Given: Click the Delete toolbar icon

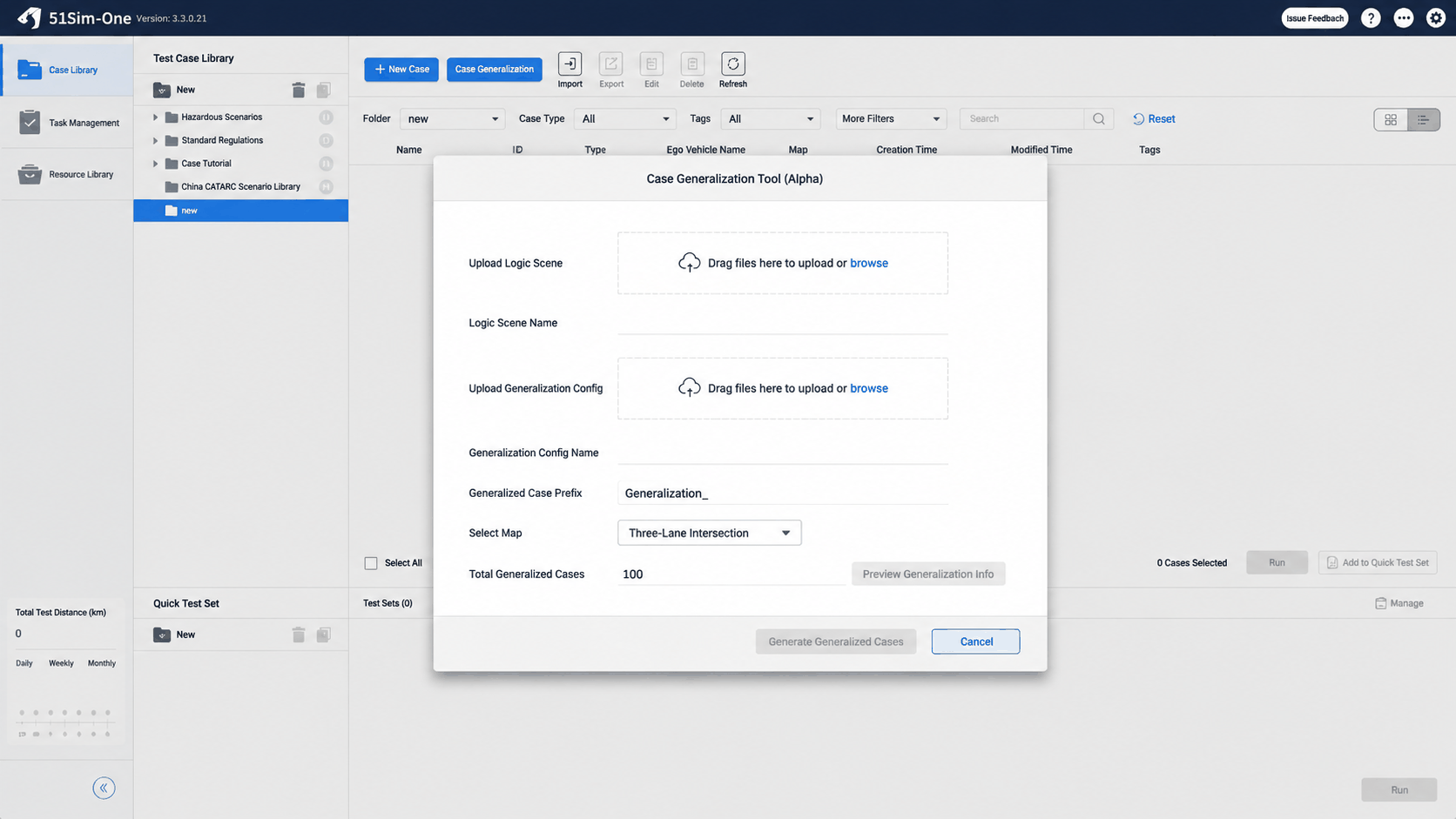Looking at the screenshot, I should [x=692, y=64].
